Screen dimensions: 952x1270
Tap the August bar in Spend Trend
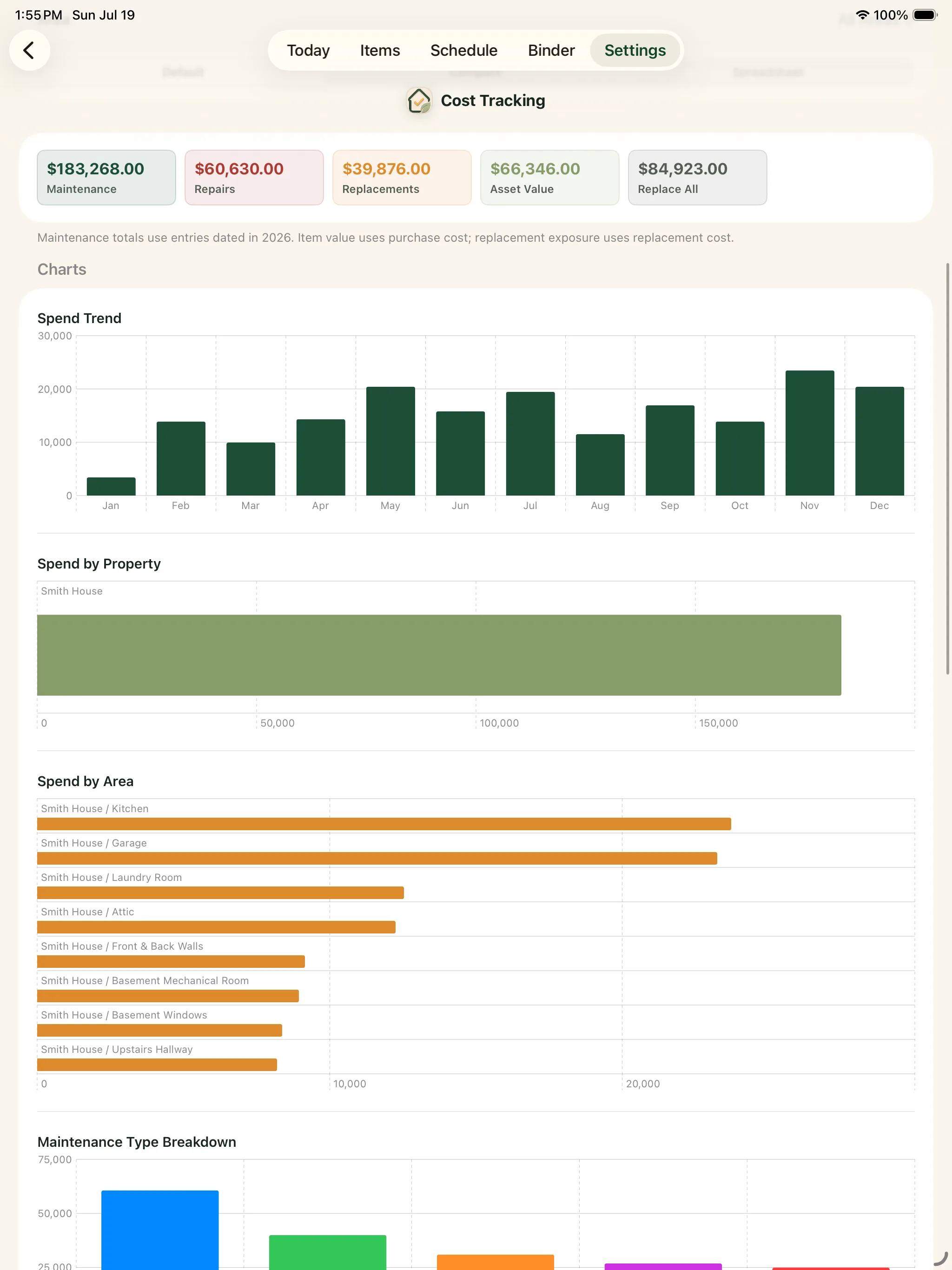coord(600,464)
